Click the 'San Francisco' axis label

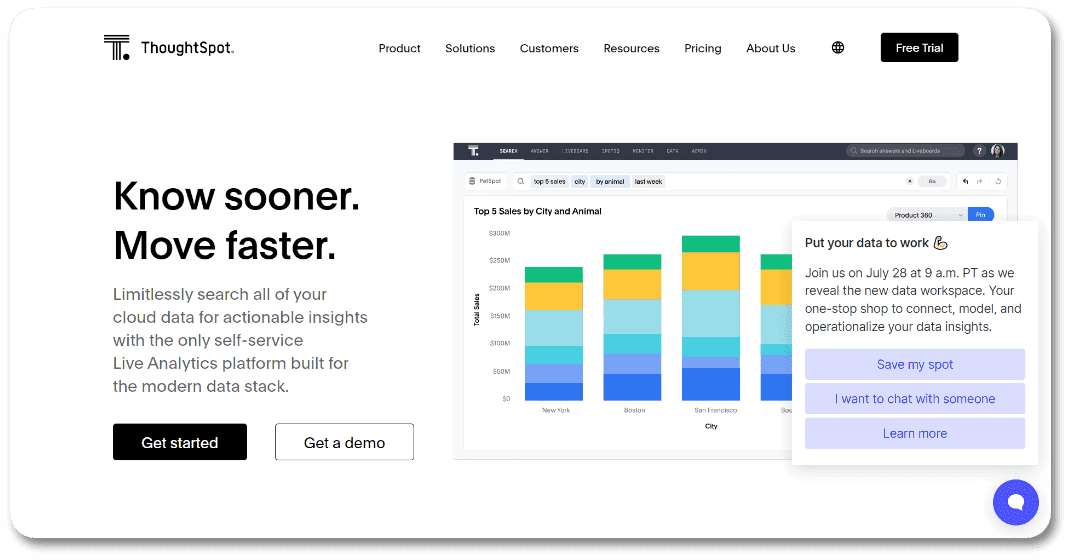click(715, 410)
